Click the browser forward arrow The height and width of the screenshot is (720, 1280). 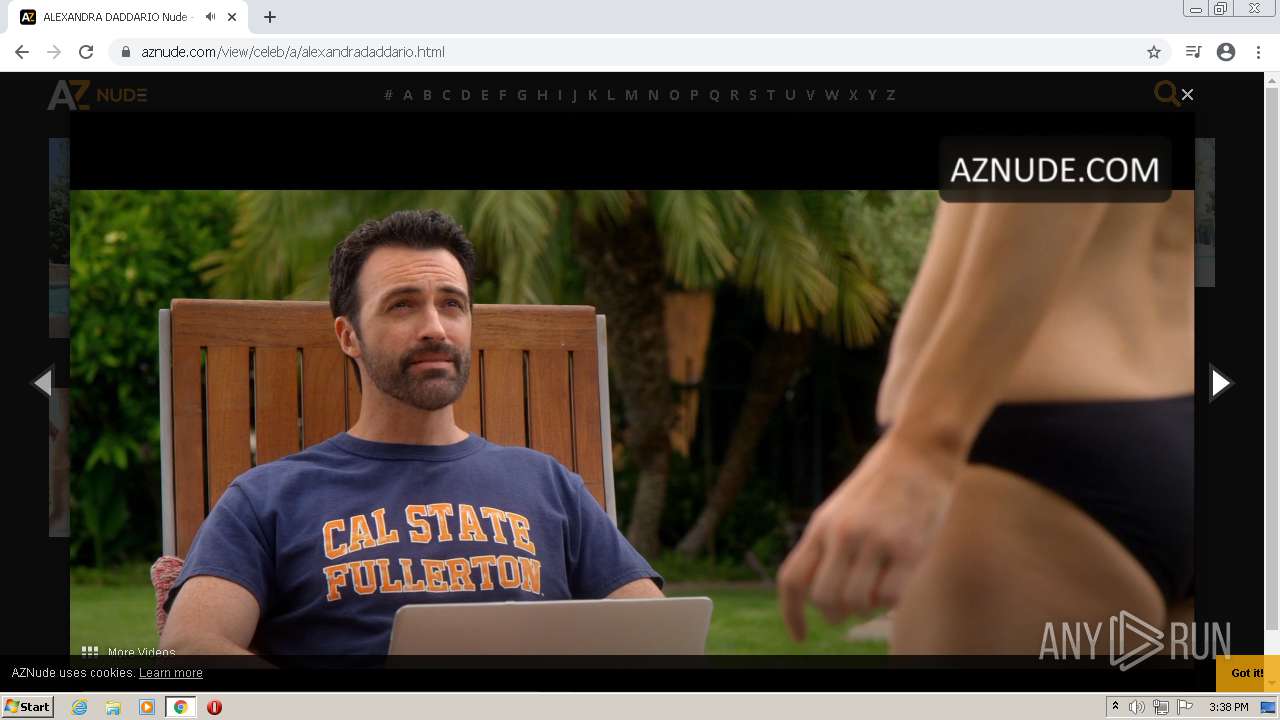click(x=54, y=52)
